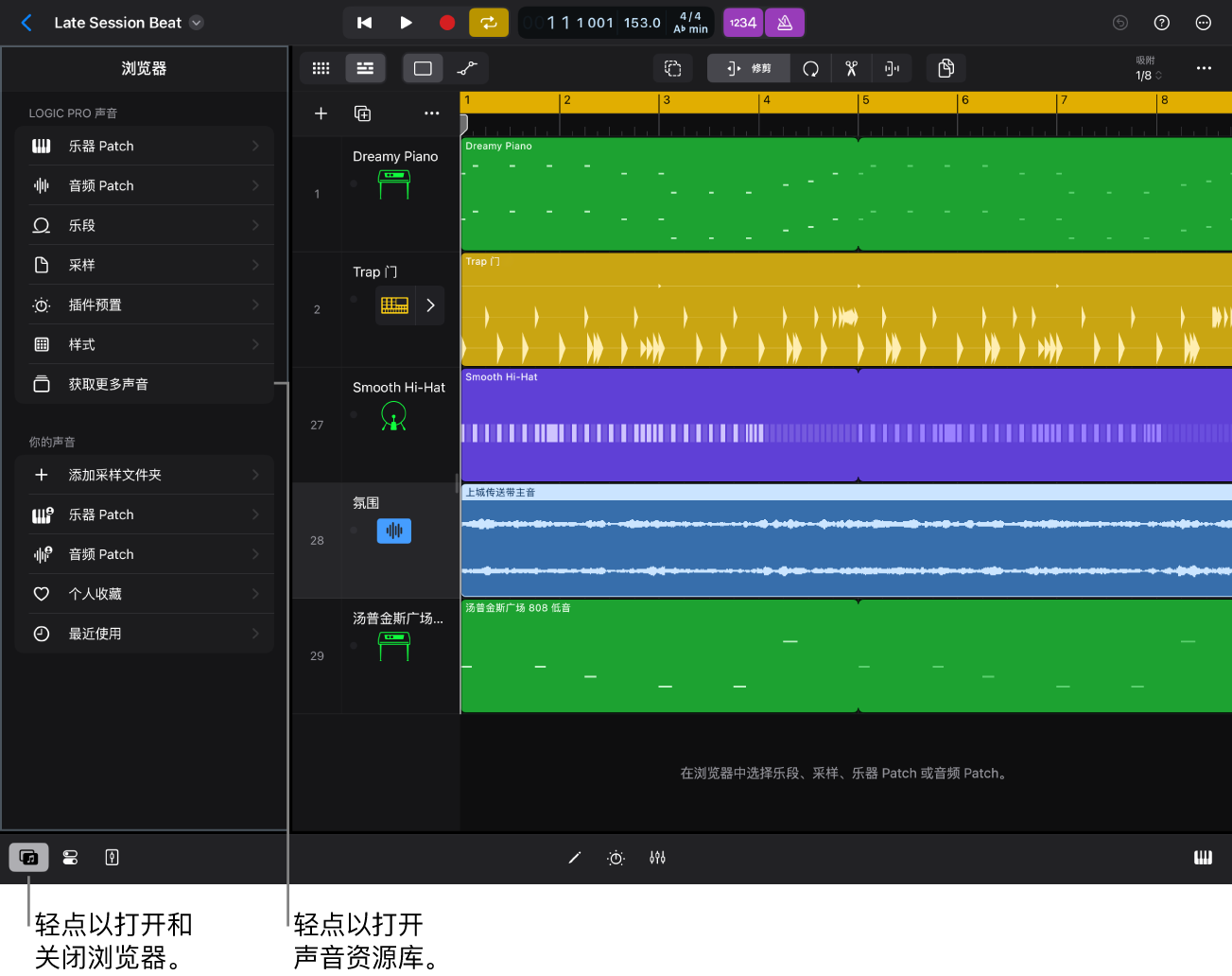Enable the yellow cycle repeat toggle

[x=489, y=22]
